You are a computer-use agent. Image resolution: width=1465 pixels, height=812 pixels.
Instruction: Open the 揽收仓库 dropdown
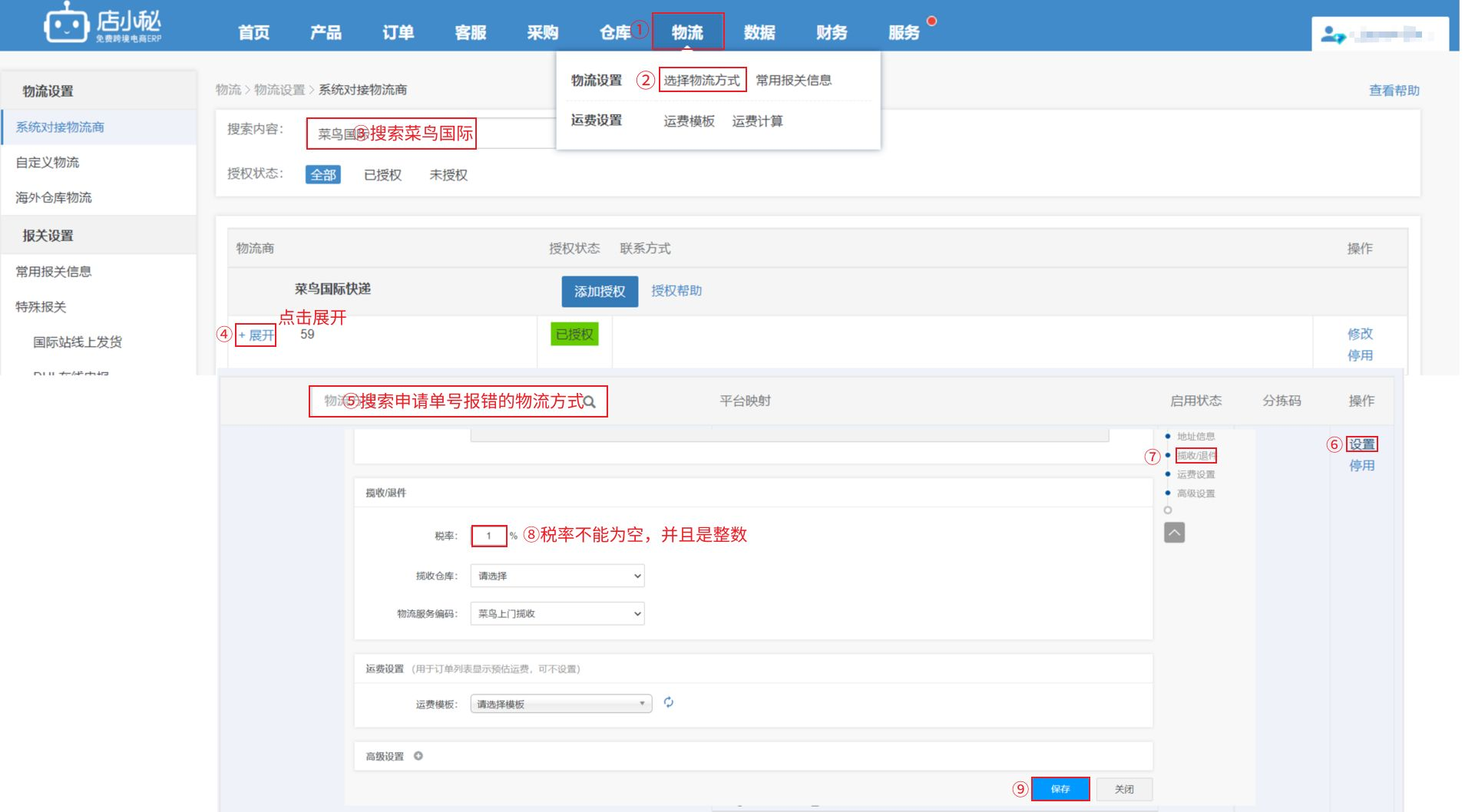tap(557, 576)
